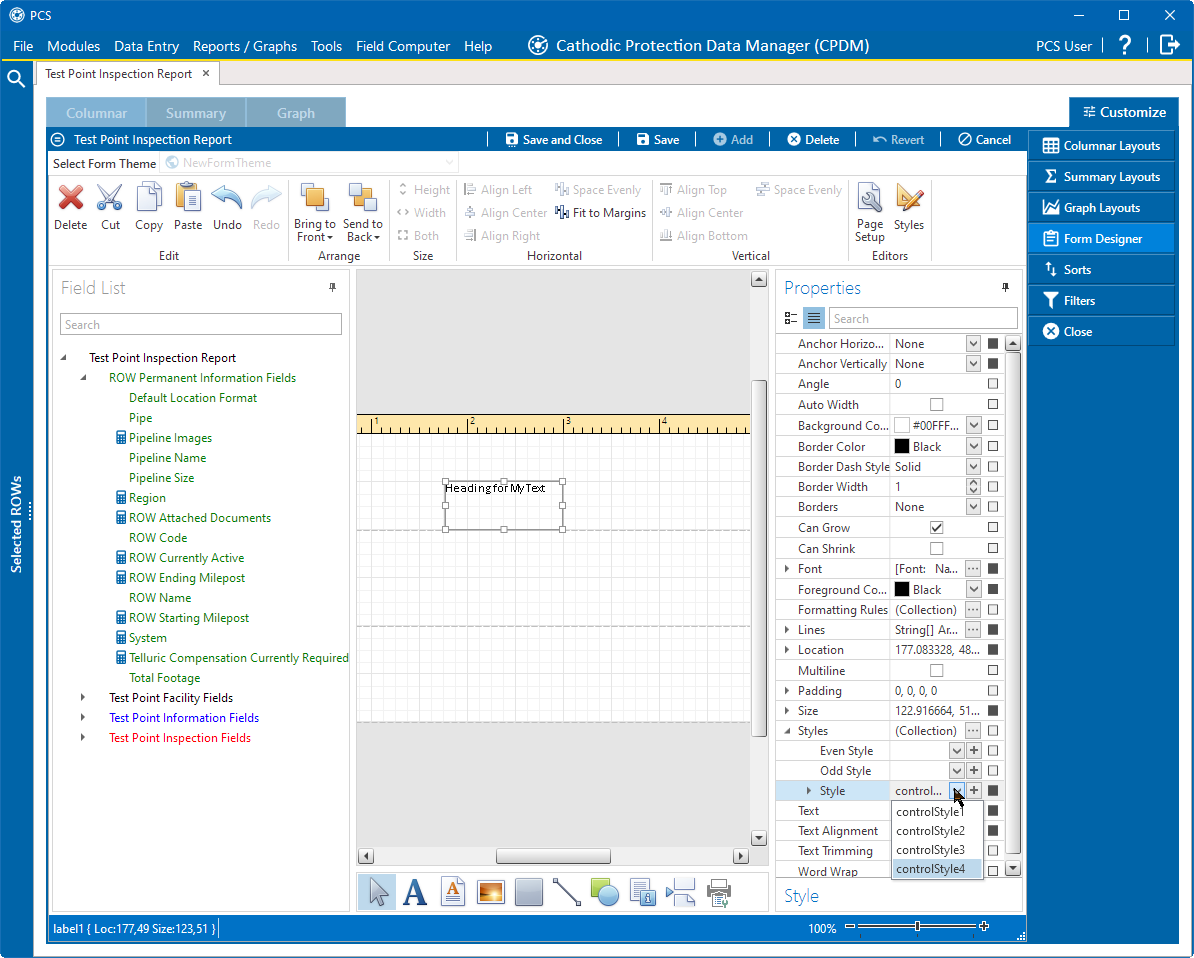Open the Filters panel button
Image resolution: width=1194 pixels, height=958 pixels.
[1100, 301]
